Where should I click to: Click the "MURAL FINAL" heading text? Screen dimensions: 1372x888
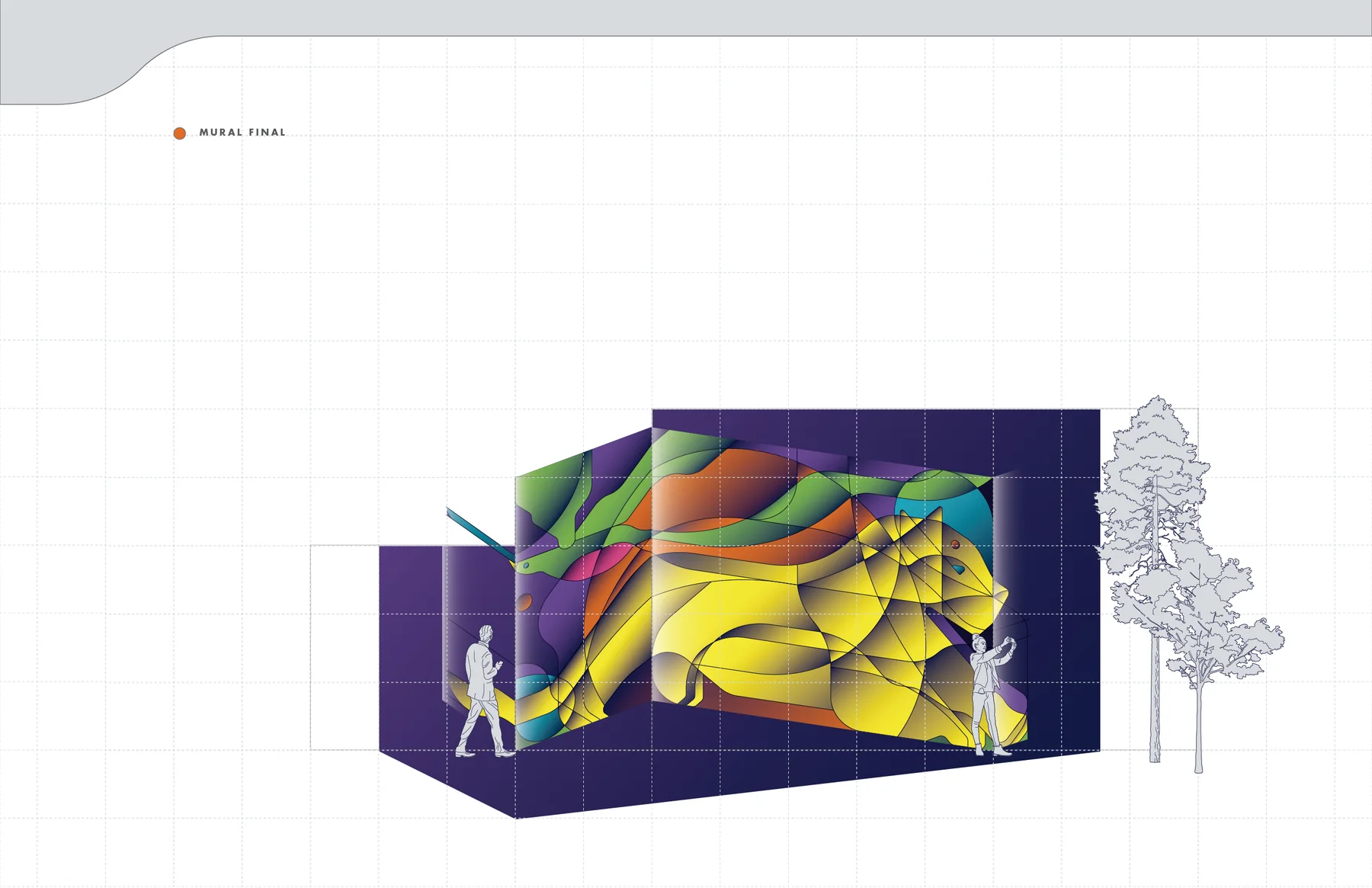click(242, 133)
